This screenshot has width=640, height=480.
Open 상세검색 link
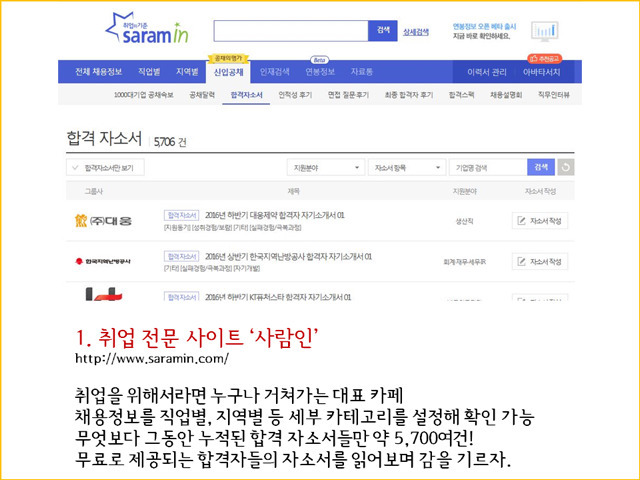click(x=416, y=32)
